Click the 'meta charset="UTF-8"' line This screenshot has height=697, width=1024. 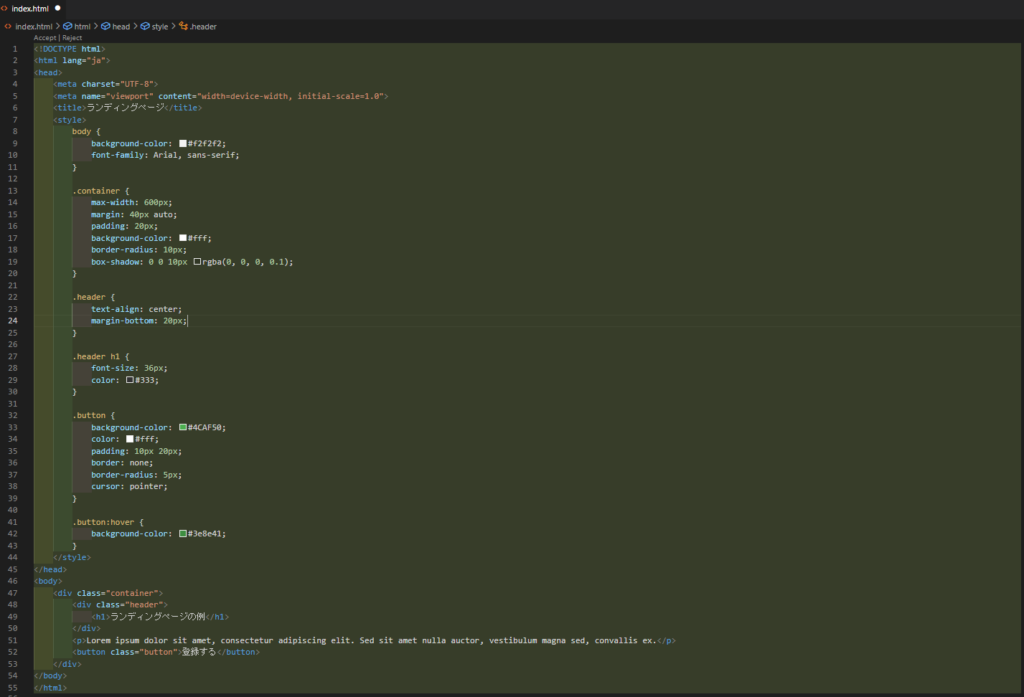pyautogui.click(x=105, y=84)
